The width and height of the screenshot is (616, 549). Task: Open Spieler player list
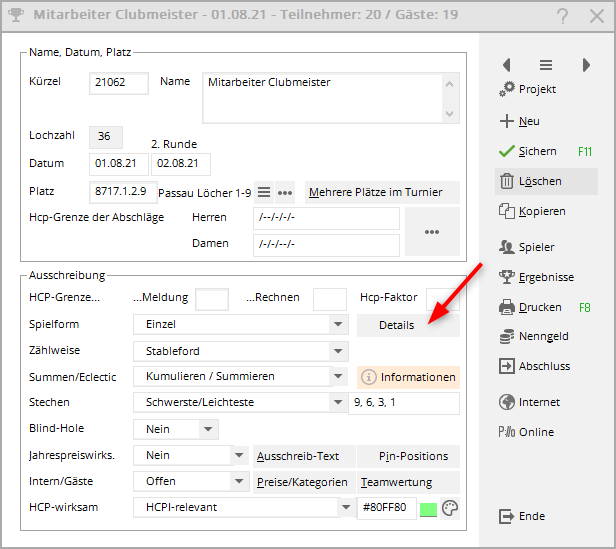coord(506,247)
